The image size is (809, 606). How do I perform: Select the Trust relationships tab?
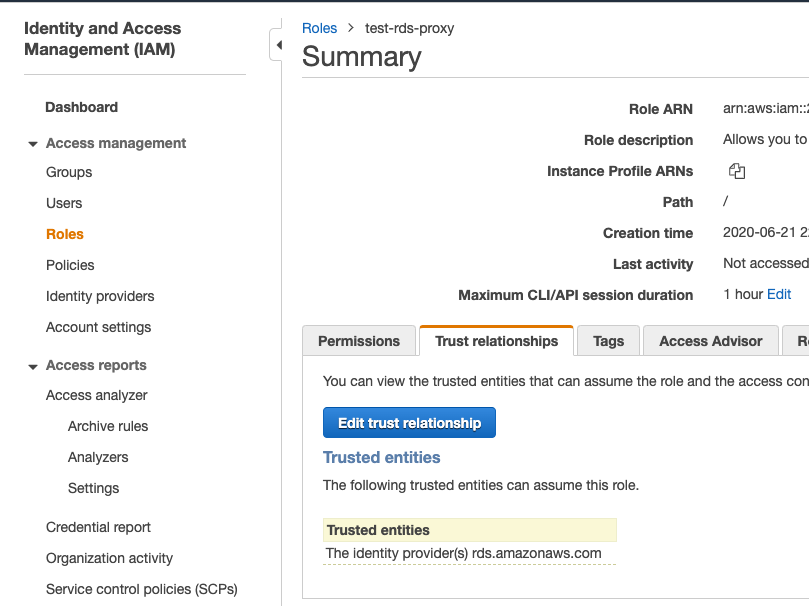497,341
